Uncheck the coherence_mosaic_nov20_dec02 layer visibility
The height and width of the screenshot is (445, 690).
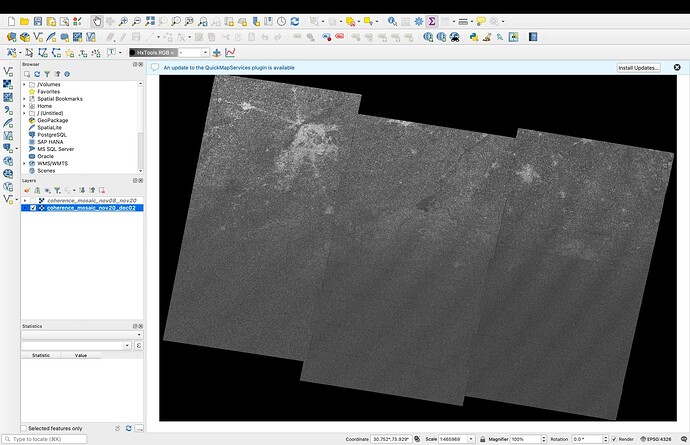pyautogui.click(x=33, y=208)
